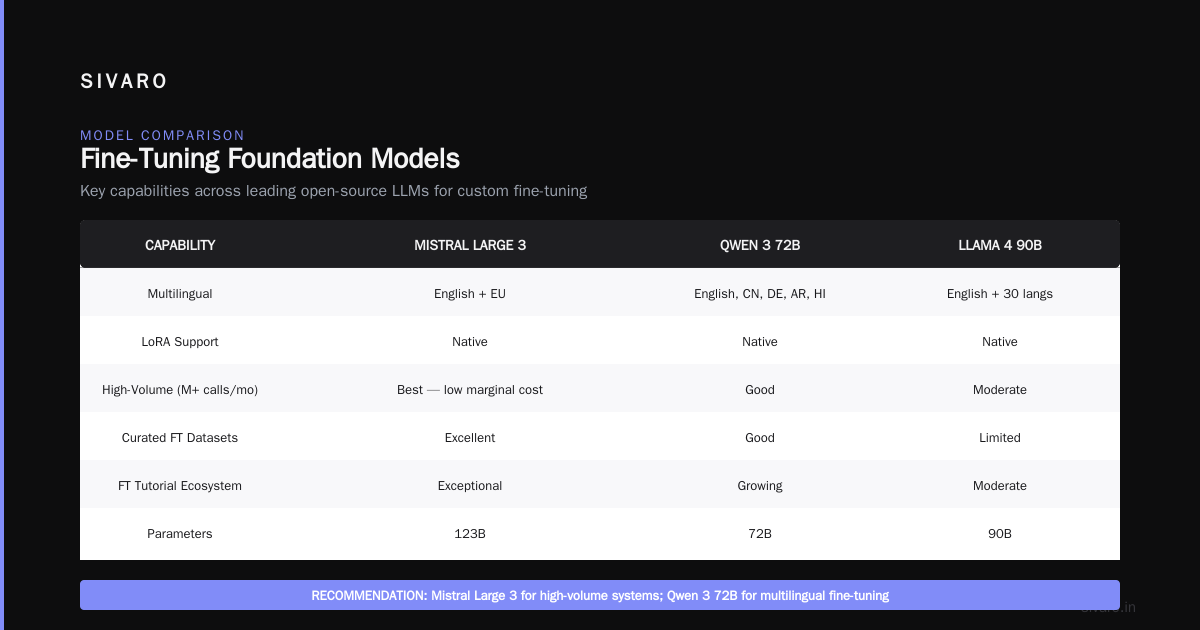This screenshot has height=630, width=1200.
Task: Click the Growing cell
Action: (x=760, y=486)
